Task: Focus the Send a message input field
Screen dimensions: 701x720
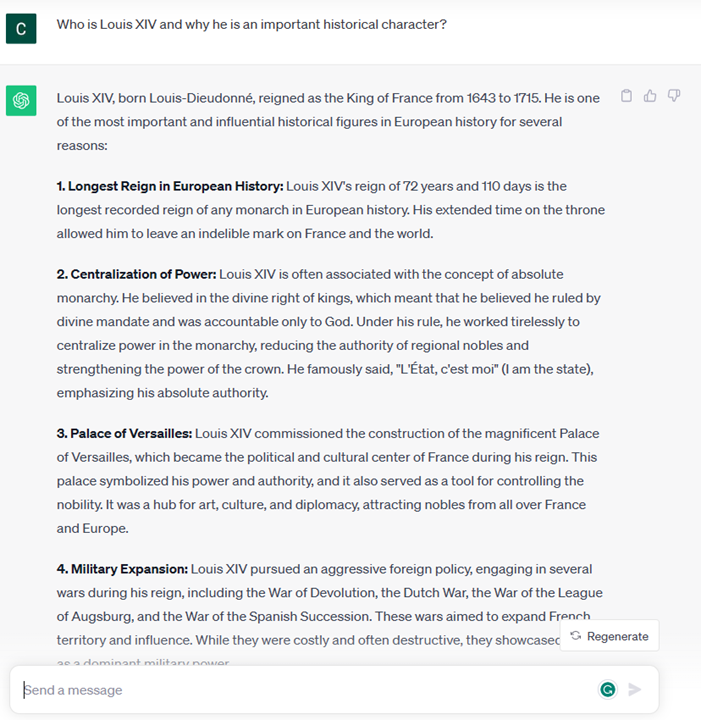Action: click(x=300, y=690)
